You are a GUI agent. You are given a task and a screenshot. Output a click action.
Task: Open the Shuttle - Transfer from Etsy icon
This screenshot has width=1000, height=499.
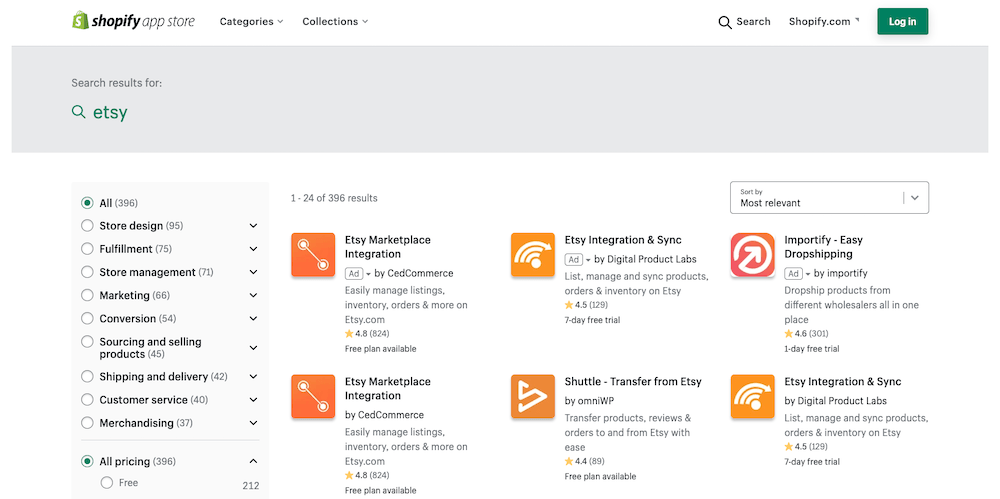click(x=533, y=396)
